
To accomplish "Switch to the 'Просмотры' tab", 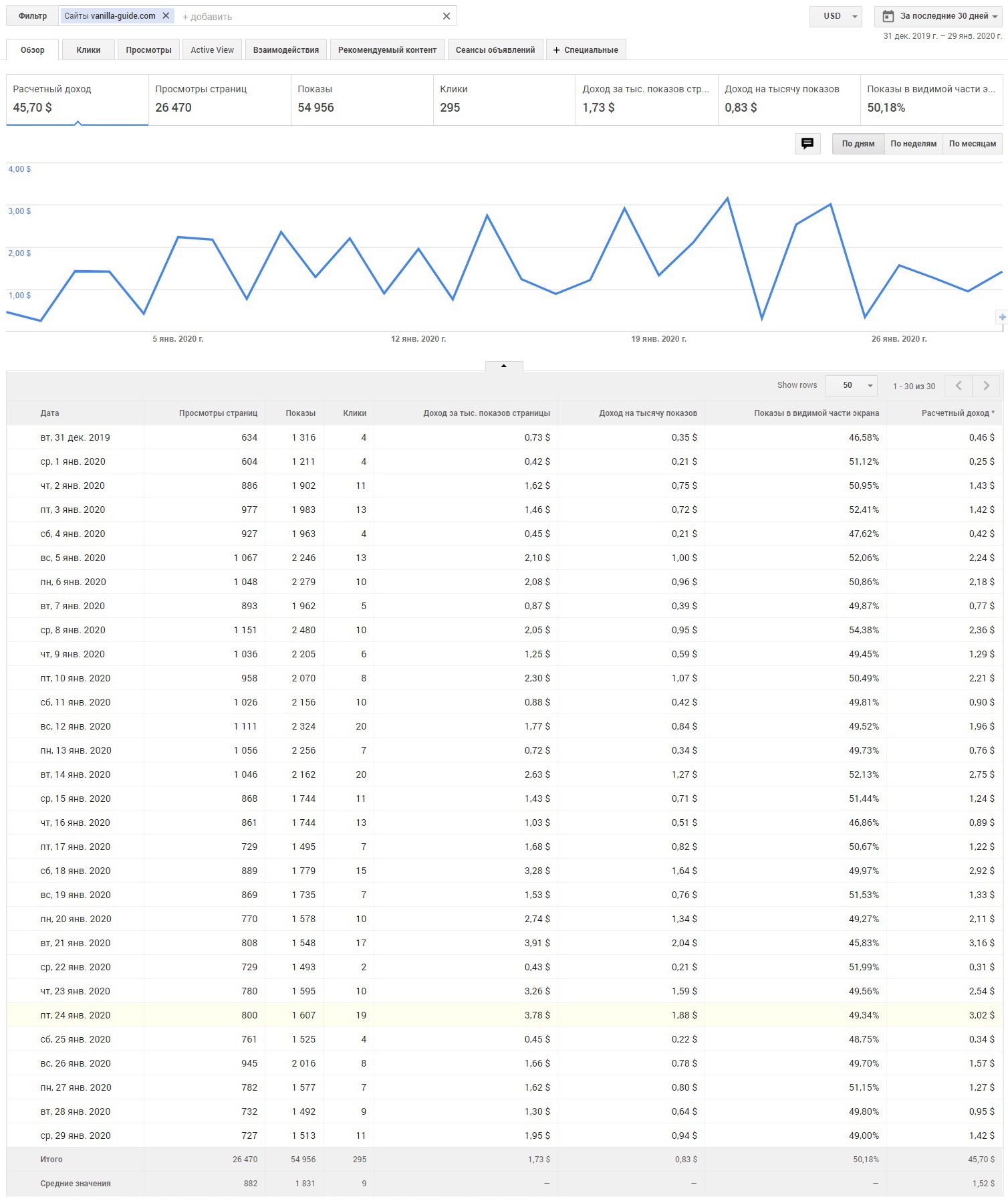I will [x=148, y=50].
